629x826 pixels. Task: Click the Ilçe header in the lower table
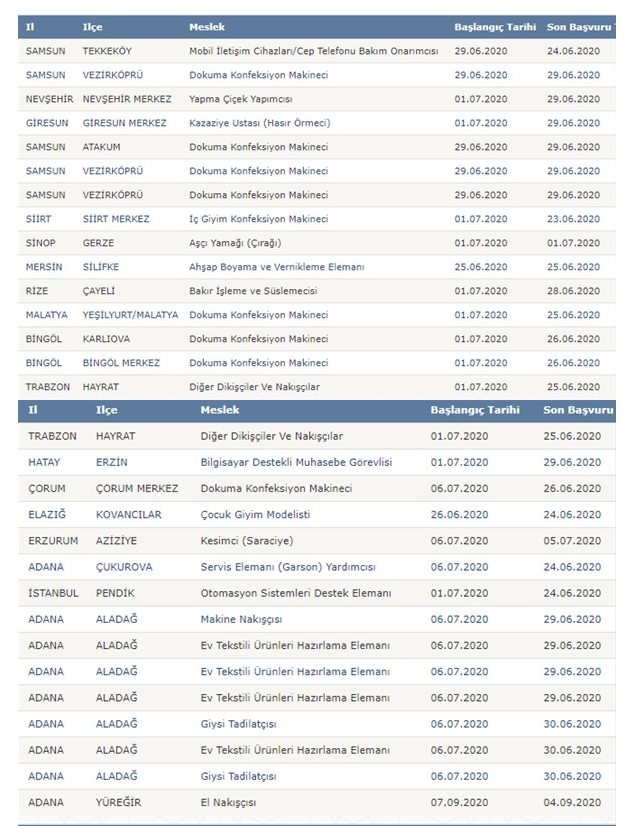click(106, 410)
